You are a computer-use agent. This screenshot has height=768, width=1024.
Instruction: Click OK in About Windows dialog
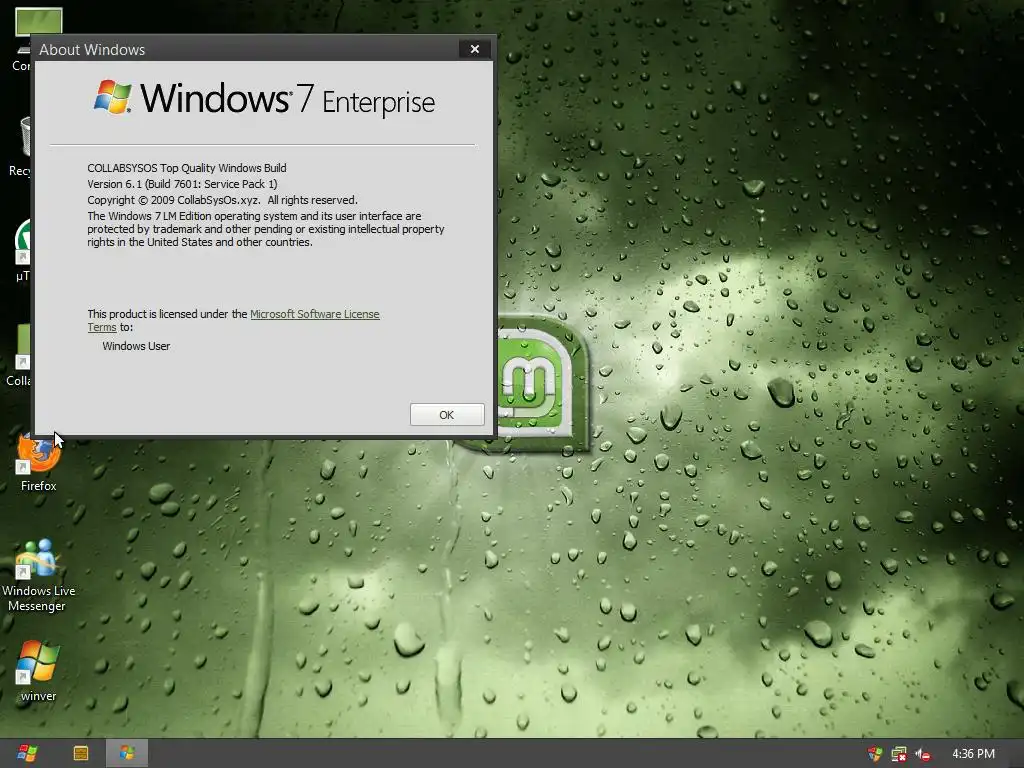pos(447,415)
